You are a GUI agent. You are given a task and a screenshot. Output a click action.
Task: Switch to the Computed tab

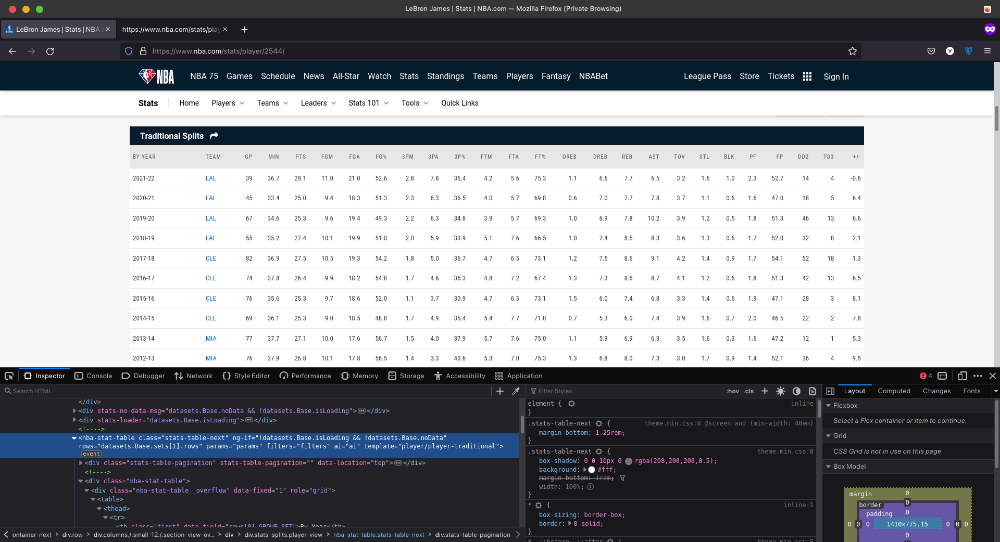pos(893,391)
